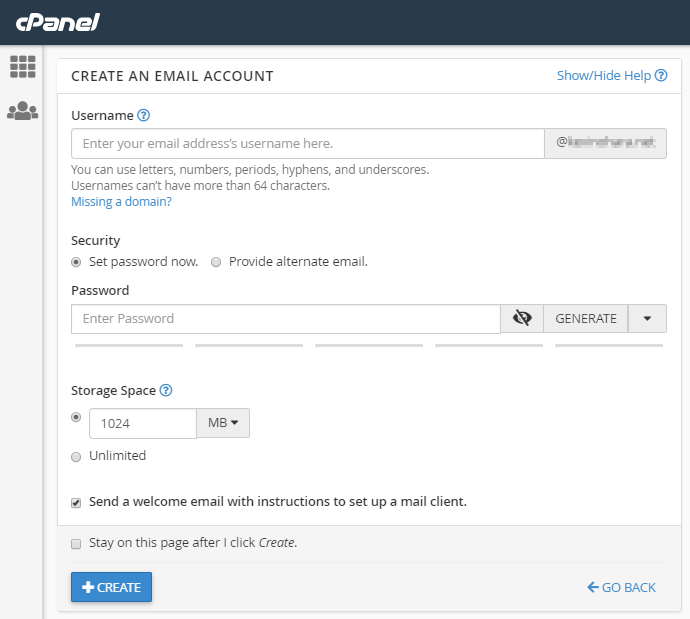This screenshot has width=690, height=619.
Task: Toggle password visibility eye icon
Action: (x=521, y=318)
